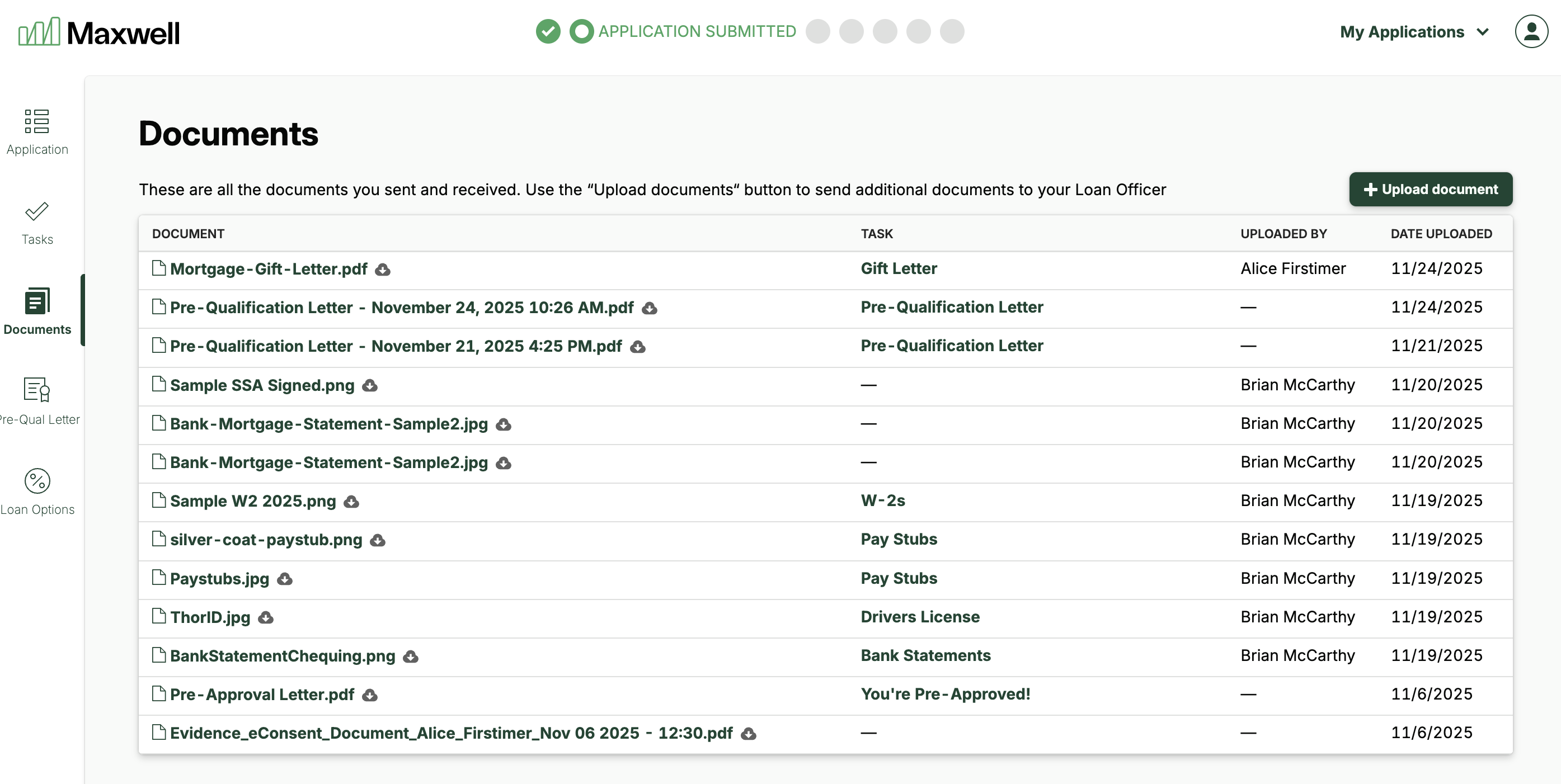Open Loan Options percent icon
1561x784 pixels.
(37, 481)
